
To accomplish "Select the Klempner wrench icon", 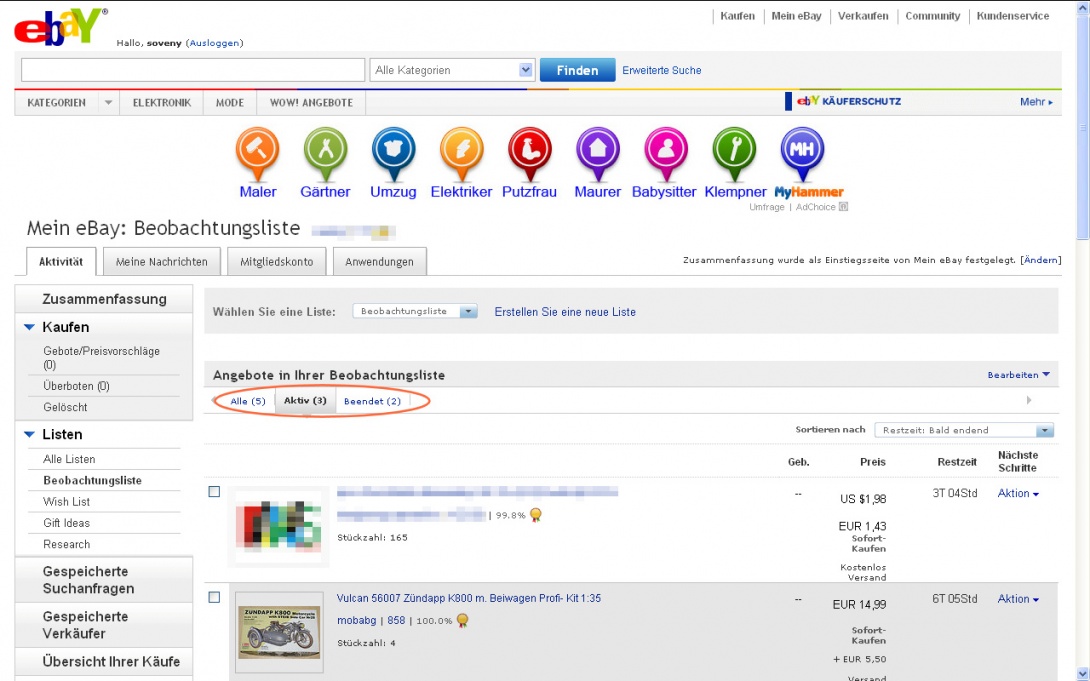I will click(x=734, y=151).
